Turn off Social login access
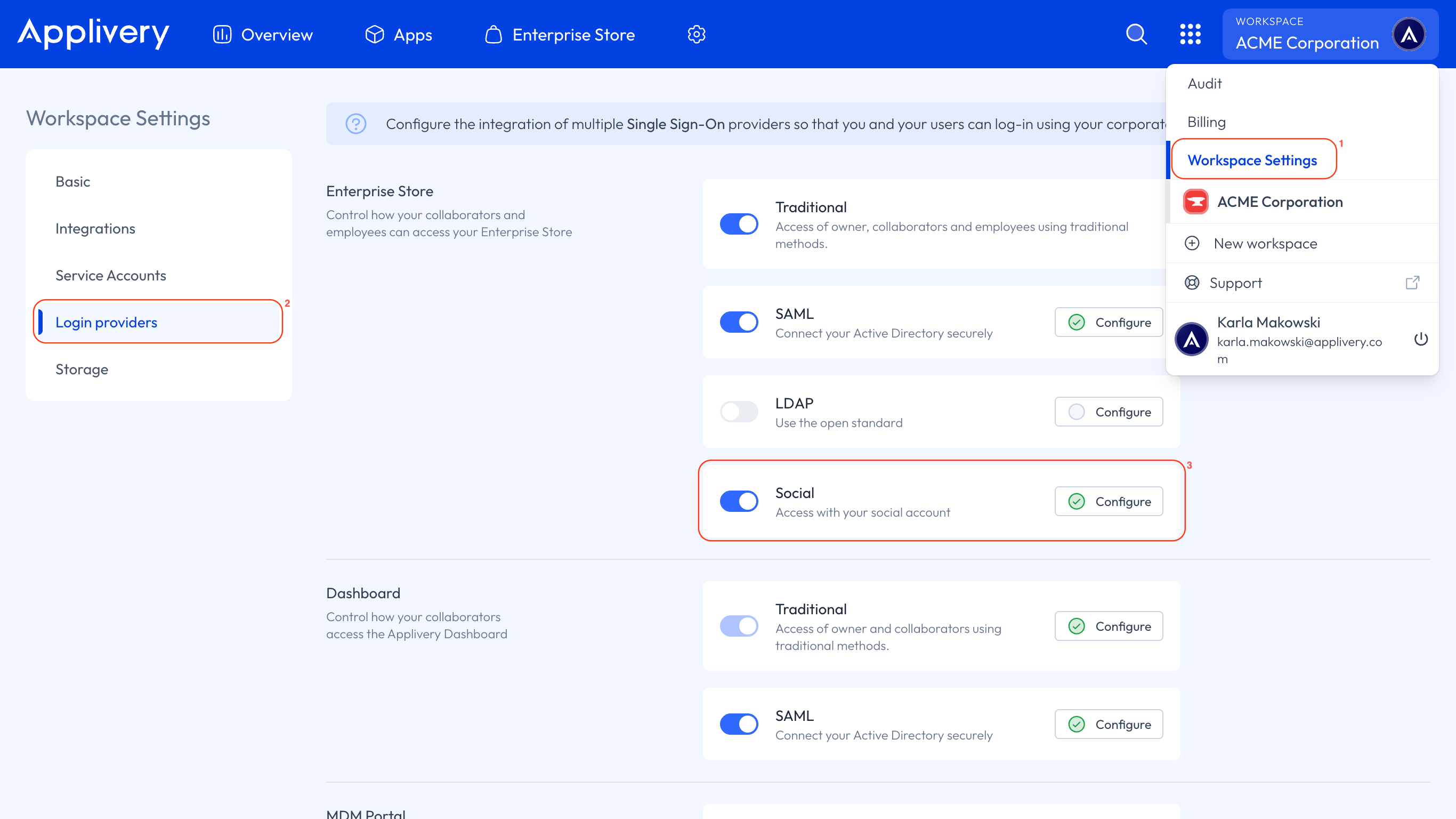The height and width of the screenshot is (819, 1456). [739, 501]
